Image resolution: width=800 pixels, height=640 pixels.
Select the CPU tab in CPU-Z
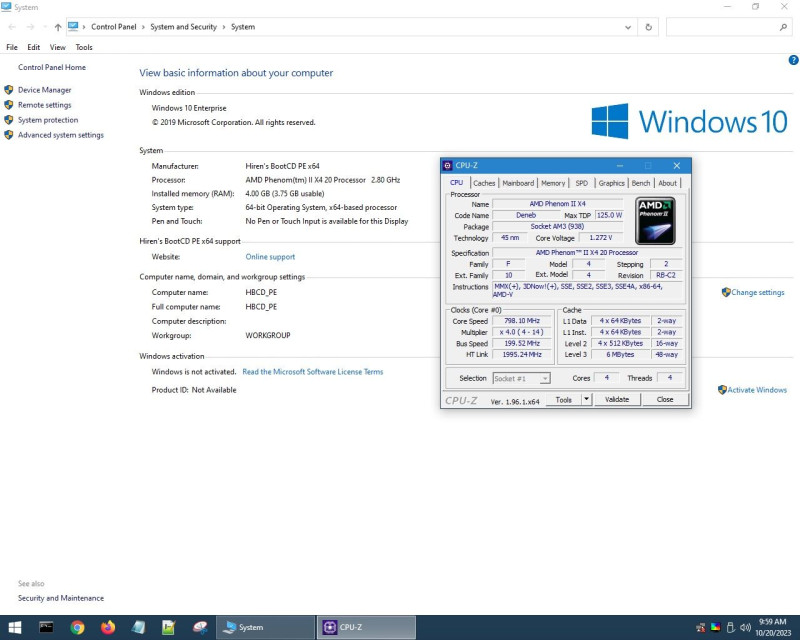[457, 183]
